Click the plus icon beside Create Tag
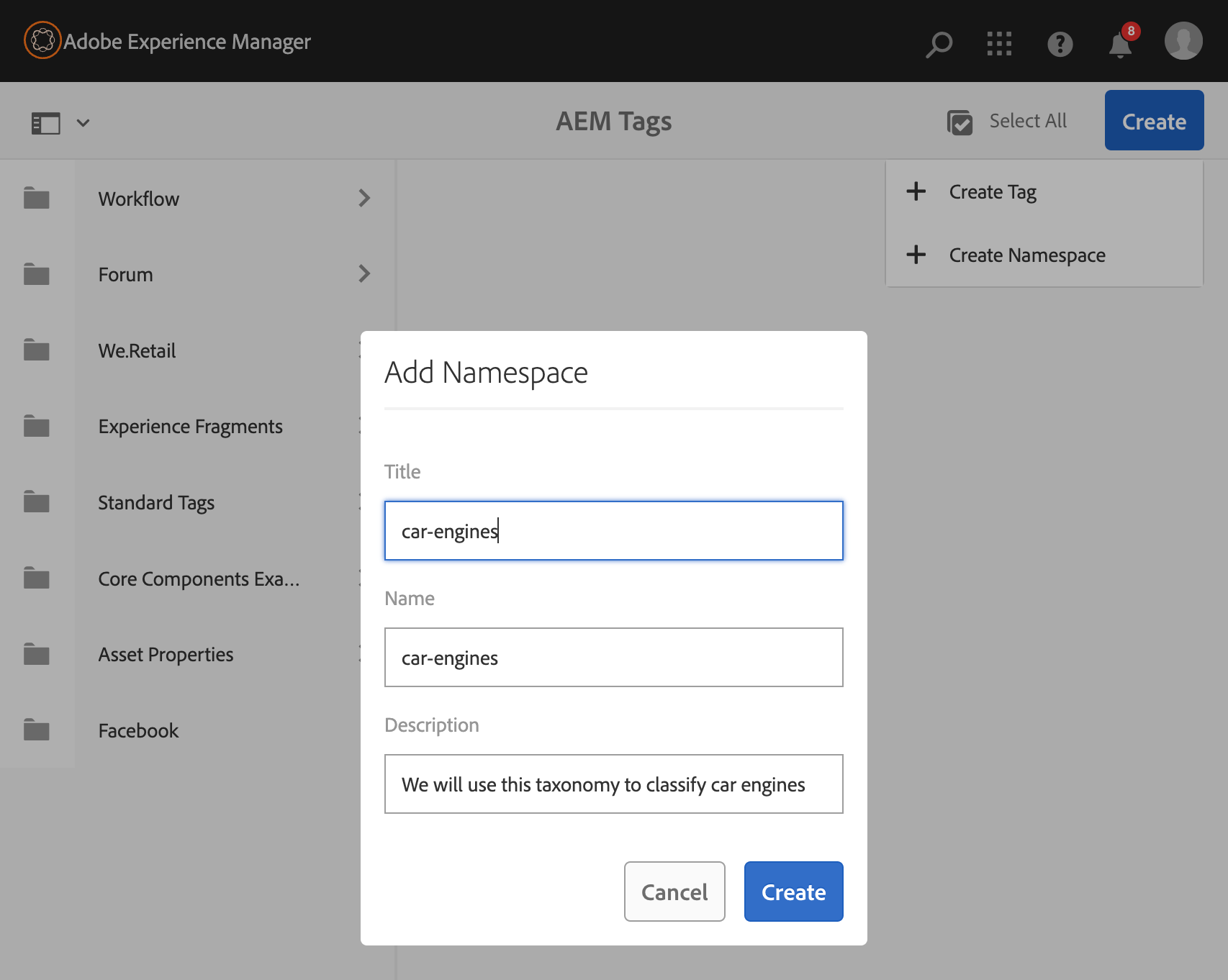This screenshot has width=1228, height=980. (x=916, y=191)
